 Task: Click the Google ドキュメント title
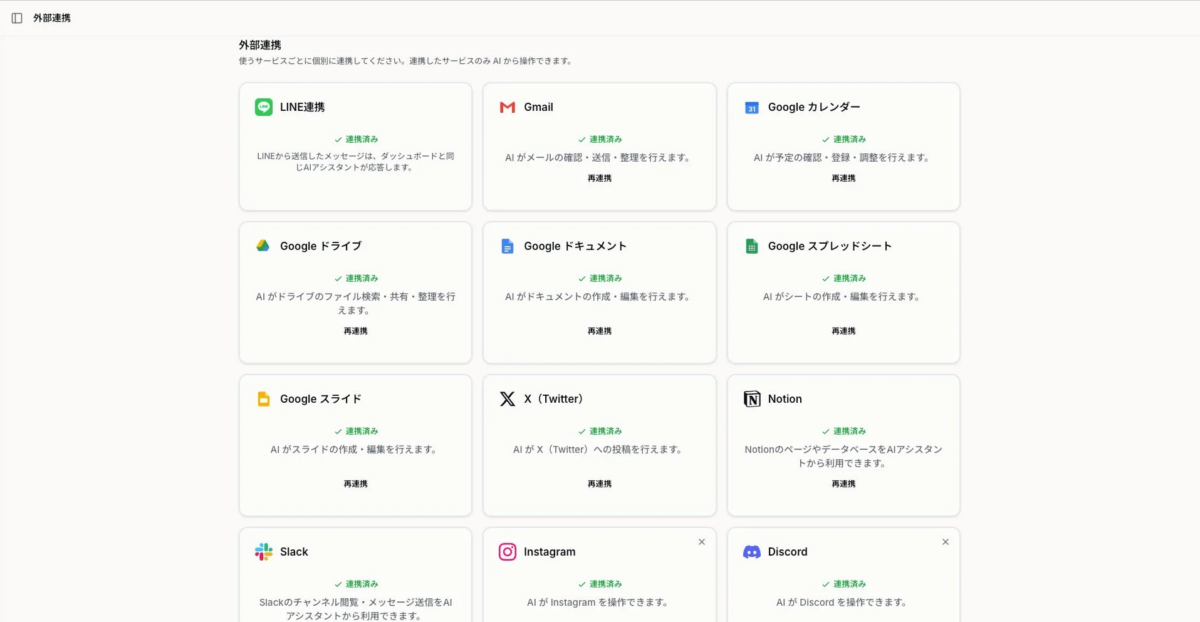click(576, 246)
